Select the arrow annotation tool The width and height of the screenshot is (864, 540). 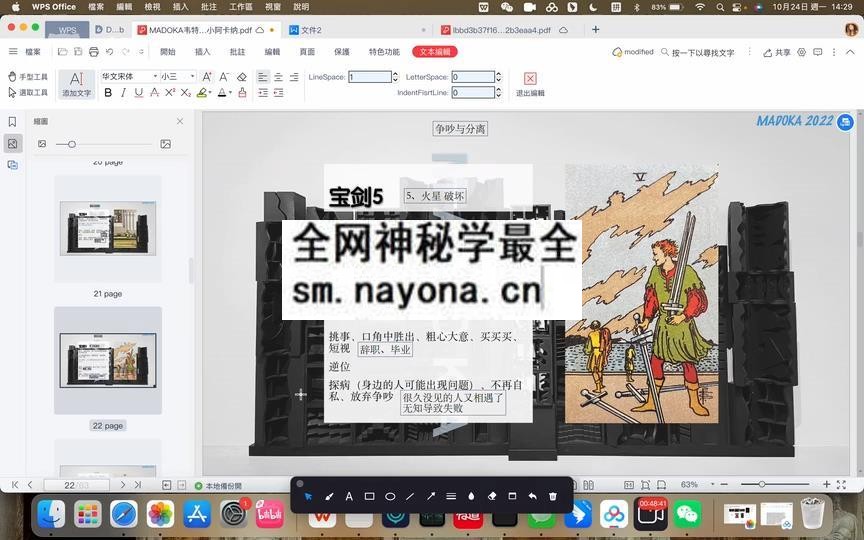(x=430, y=496)
